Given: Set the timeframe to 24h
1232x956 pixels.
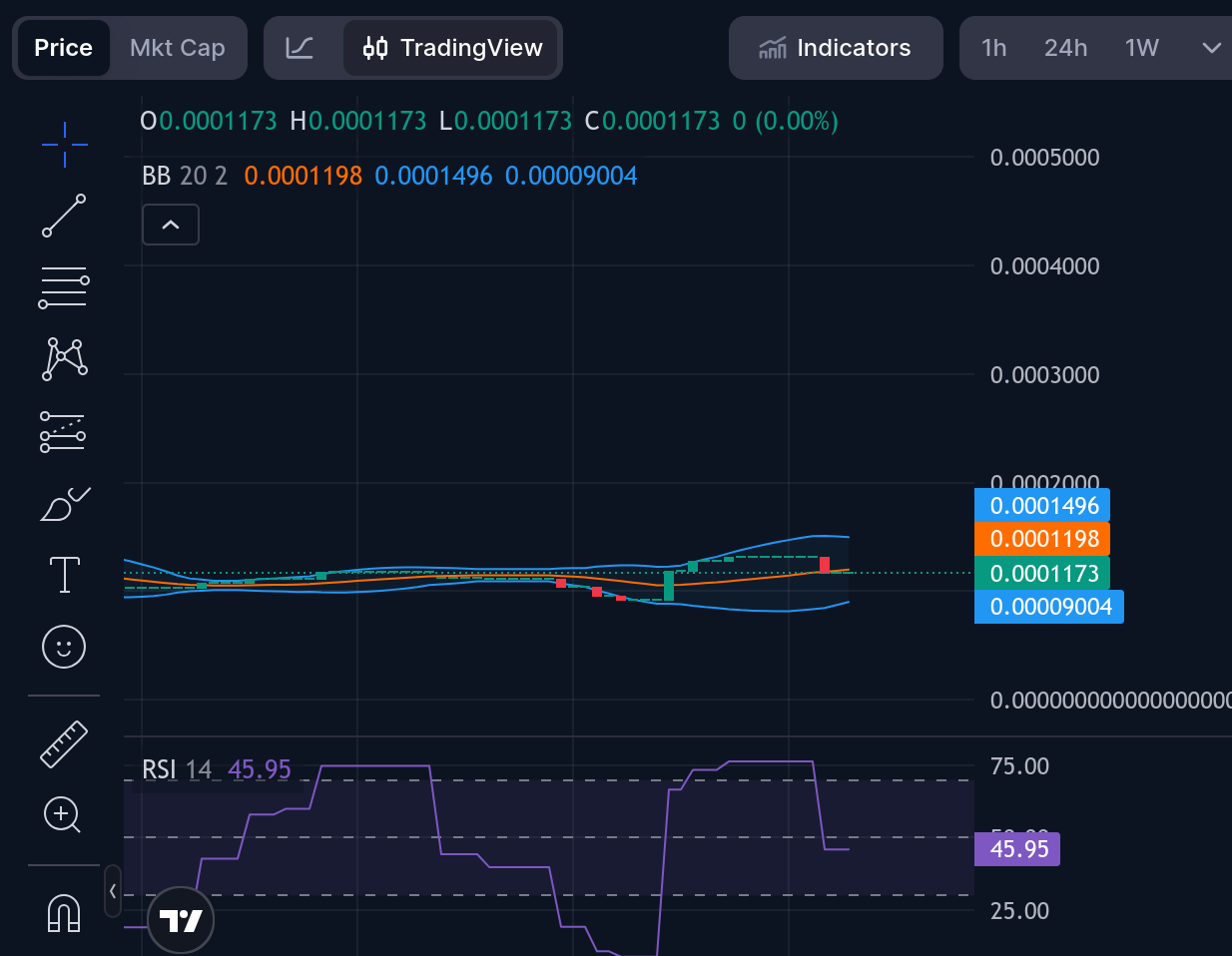Looking at the screenshot, I should [1065, 48].
